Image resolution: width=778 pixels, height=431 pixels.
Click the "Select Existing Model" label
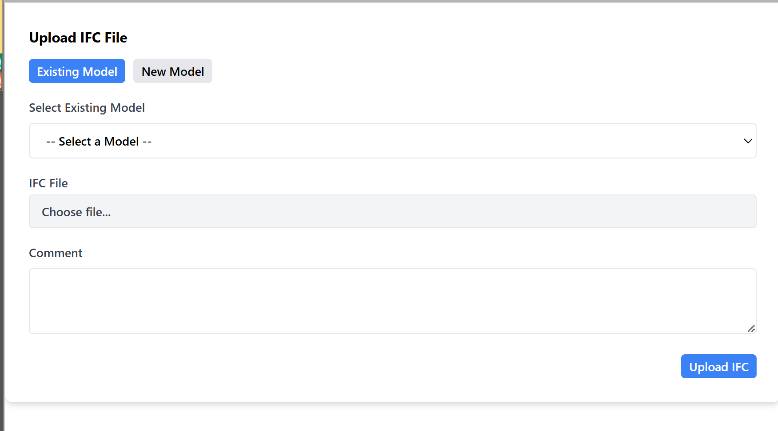tap(93, 107)
